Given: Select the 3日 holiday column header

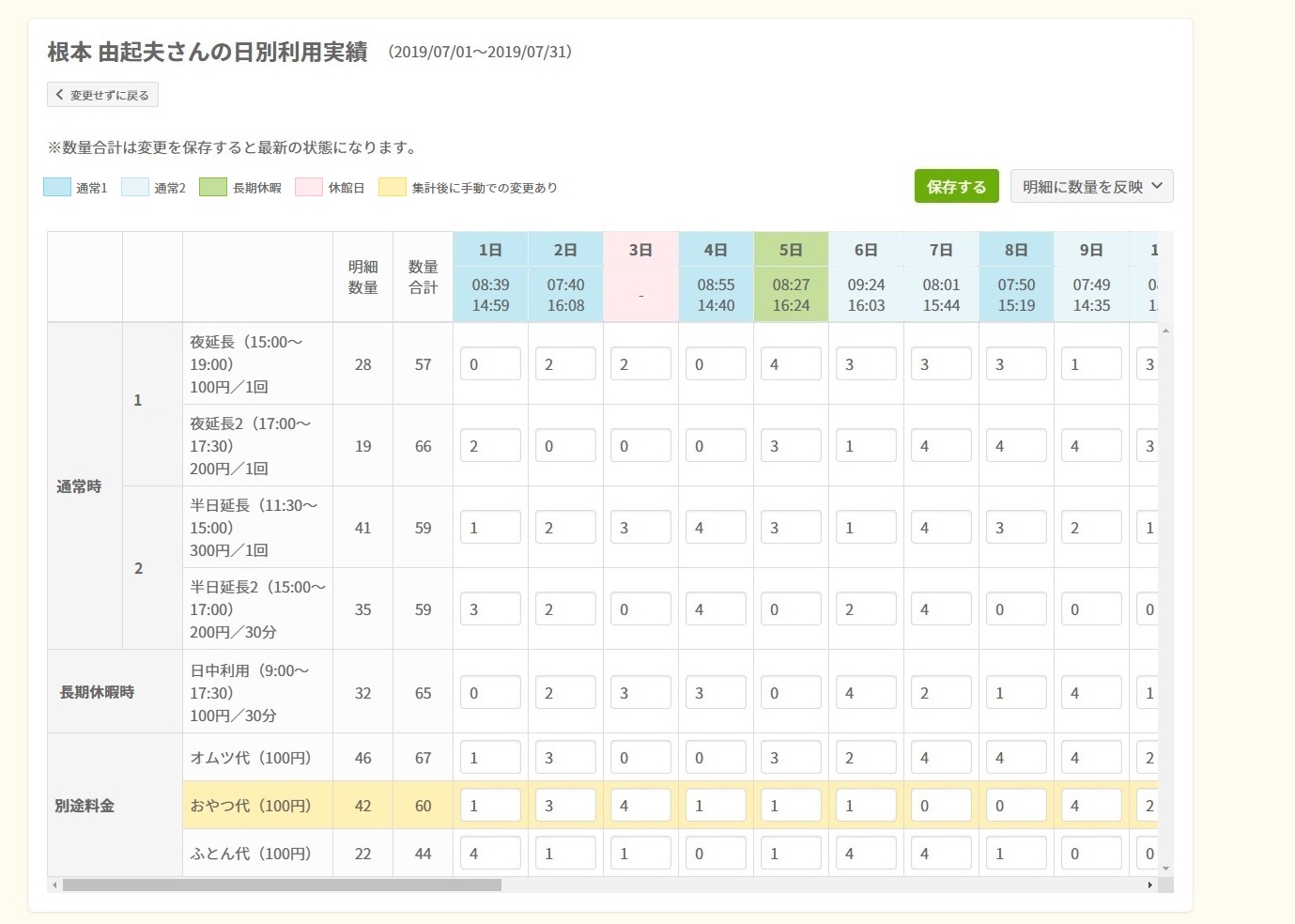Looking at the screenshot, I should click(x=640, y=250).
